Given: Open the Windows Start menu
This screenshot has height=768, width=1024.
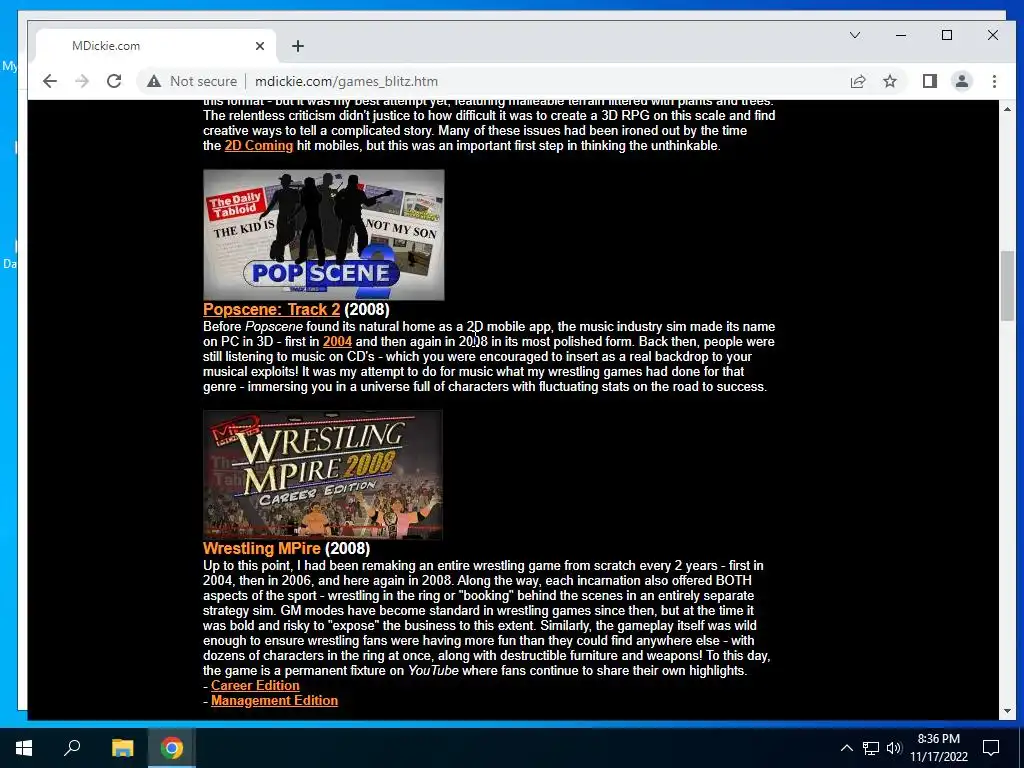Looking at the screenshot, I should [x=24, y=748].
